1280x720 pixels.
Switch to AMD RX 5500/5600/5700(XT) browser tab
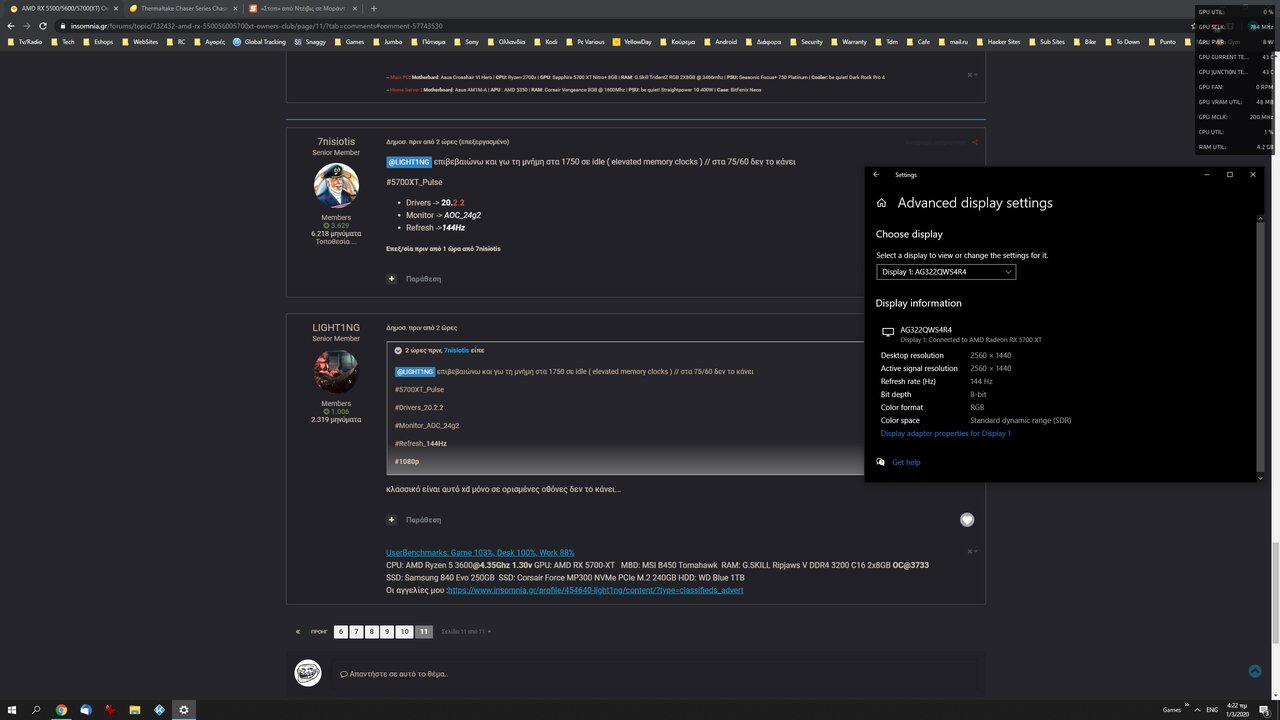tap(62, 8)
